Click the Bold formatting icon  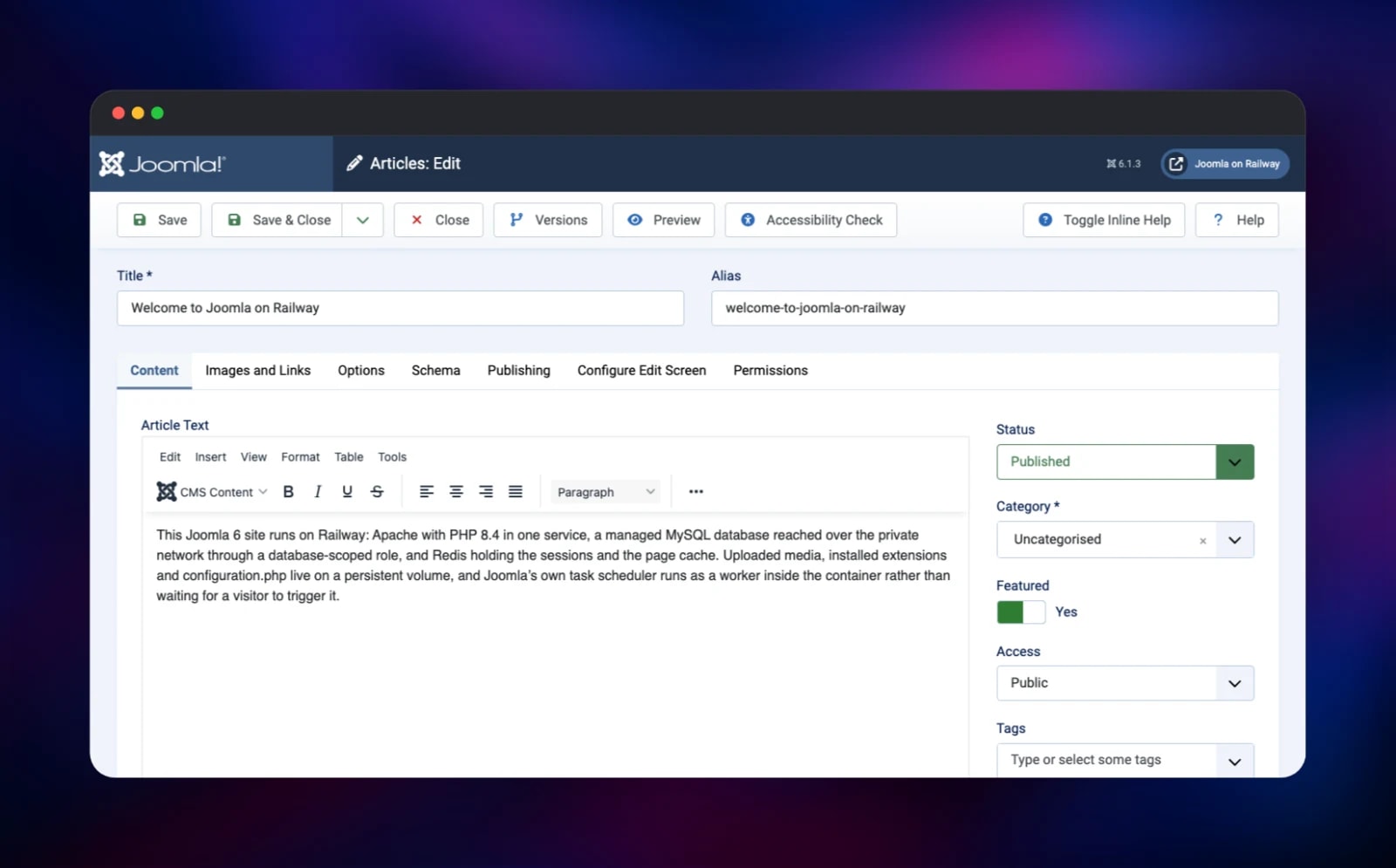pyautogui.click(x=288, y=492)
